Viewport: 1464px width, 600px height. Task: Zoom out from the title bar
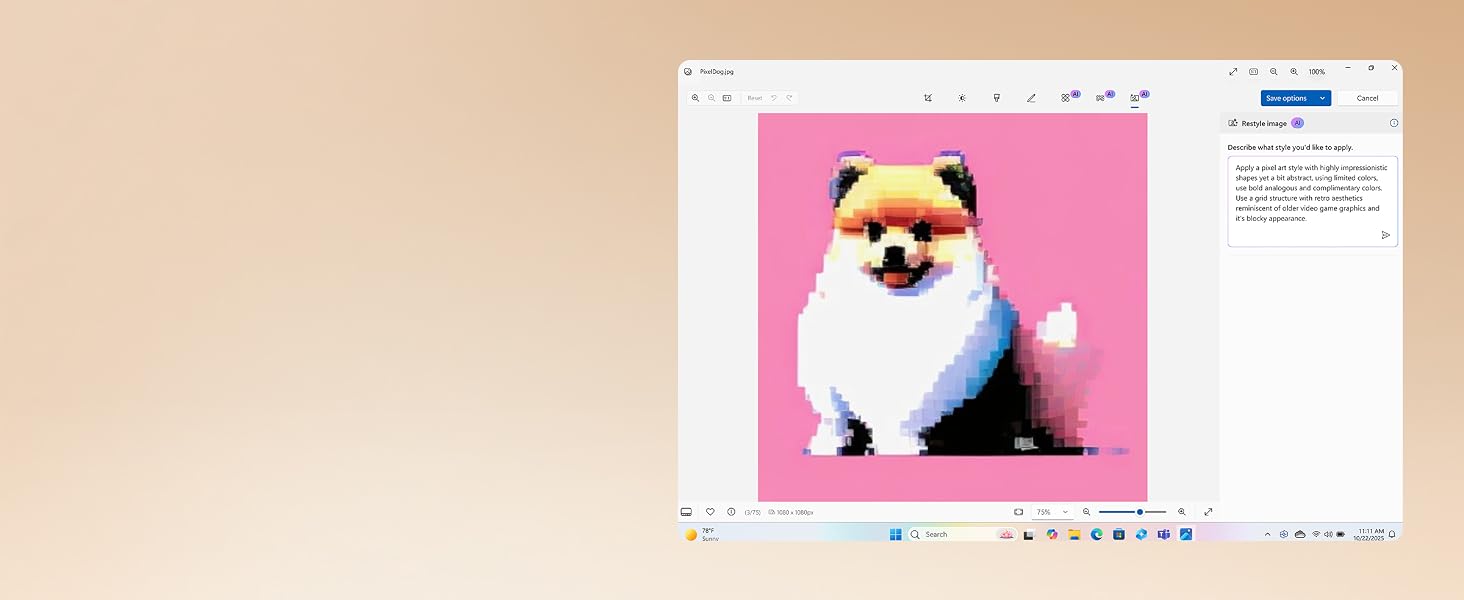coord(1273,71)
